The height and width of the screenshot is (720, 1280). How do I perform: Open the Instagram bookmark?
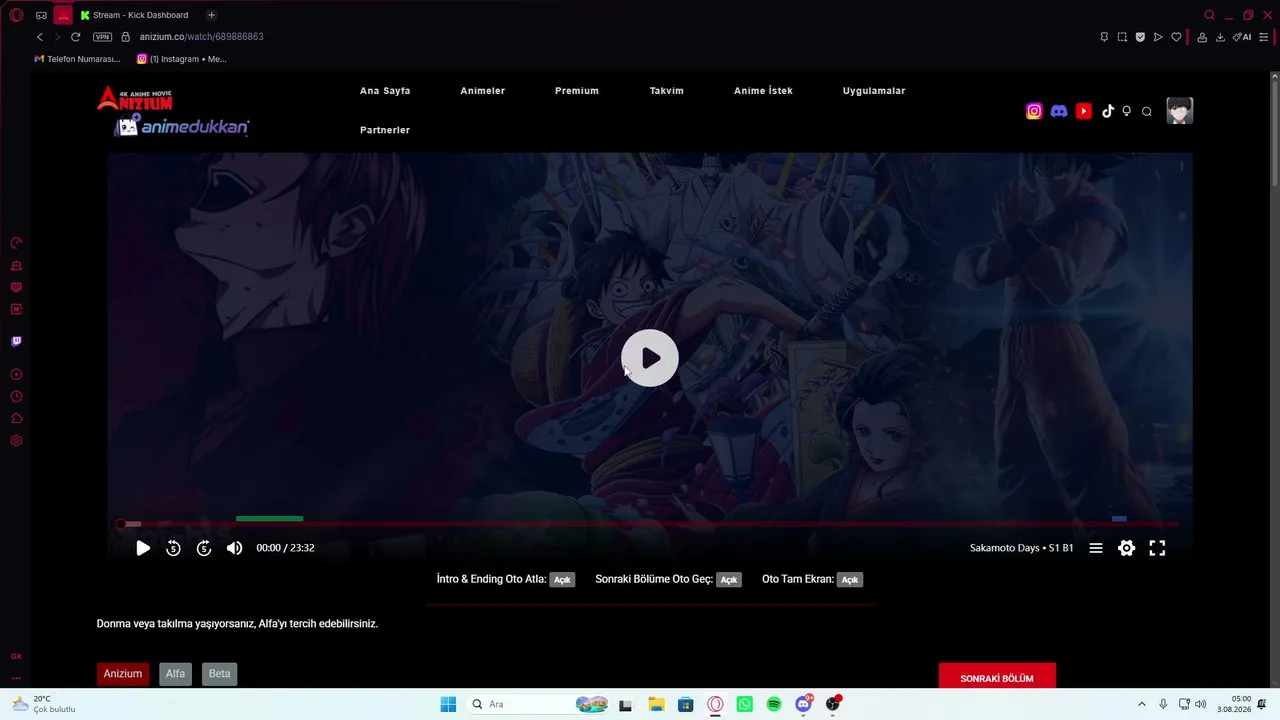tap(182, 59)
